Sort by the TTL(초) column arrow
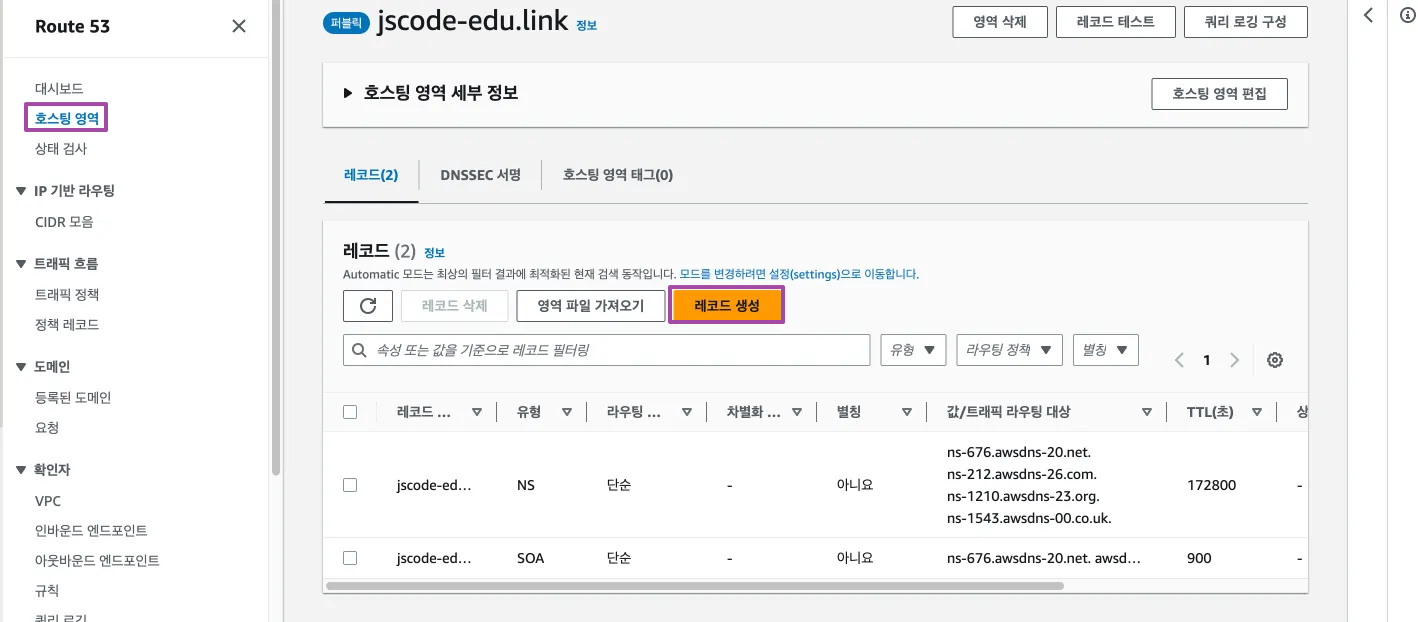Image resolution: width=1418 pixels, height=622 pixels. (x=1257, y=412)
